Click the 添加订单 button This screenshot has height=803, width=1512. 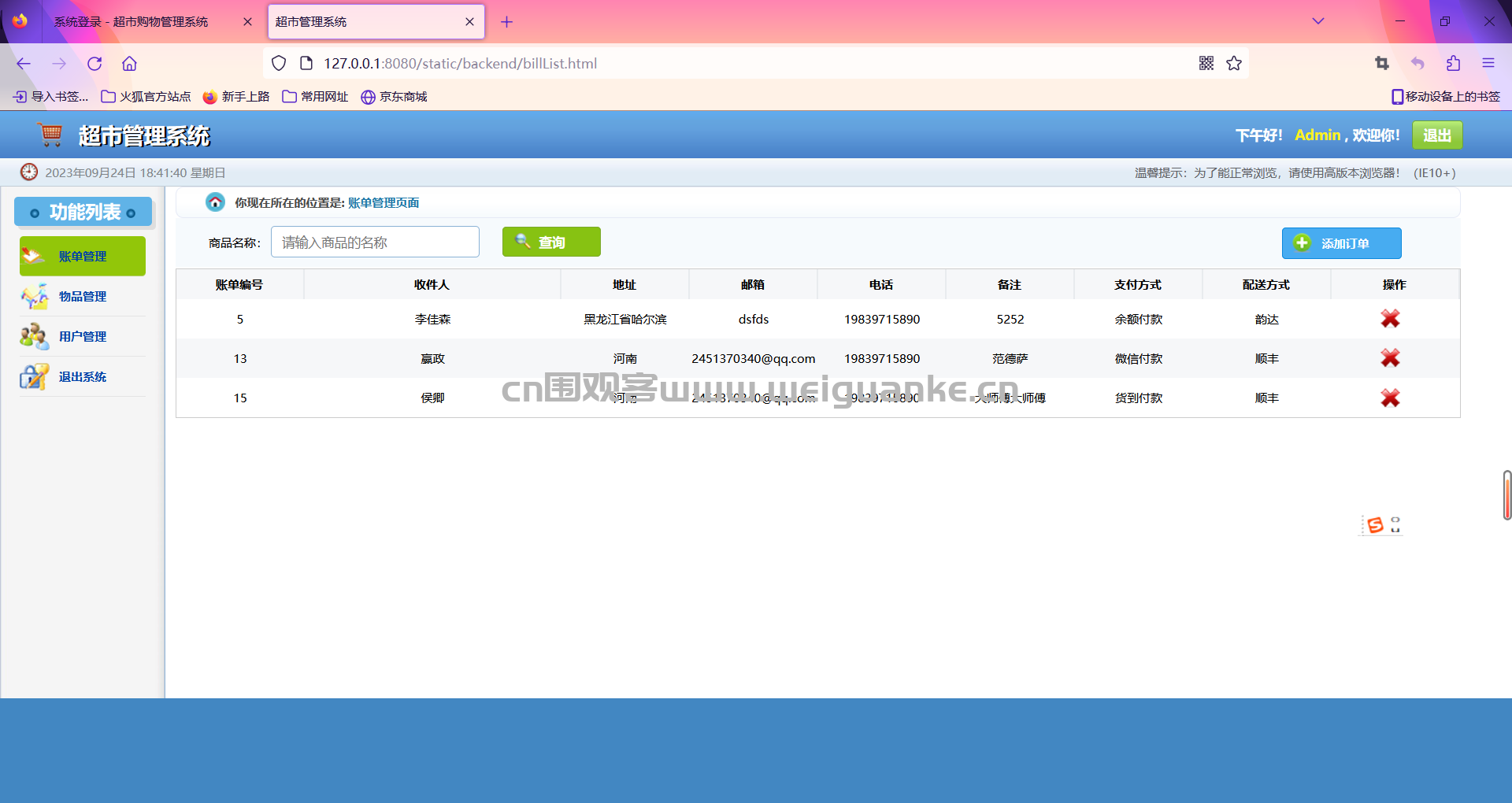pos(1342,243)
